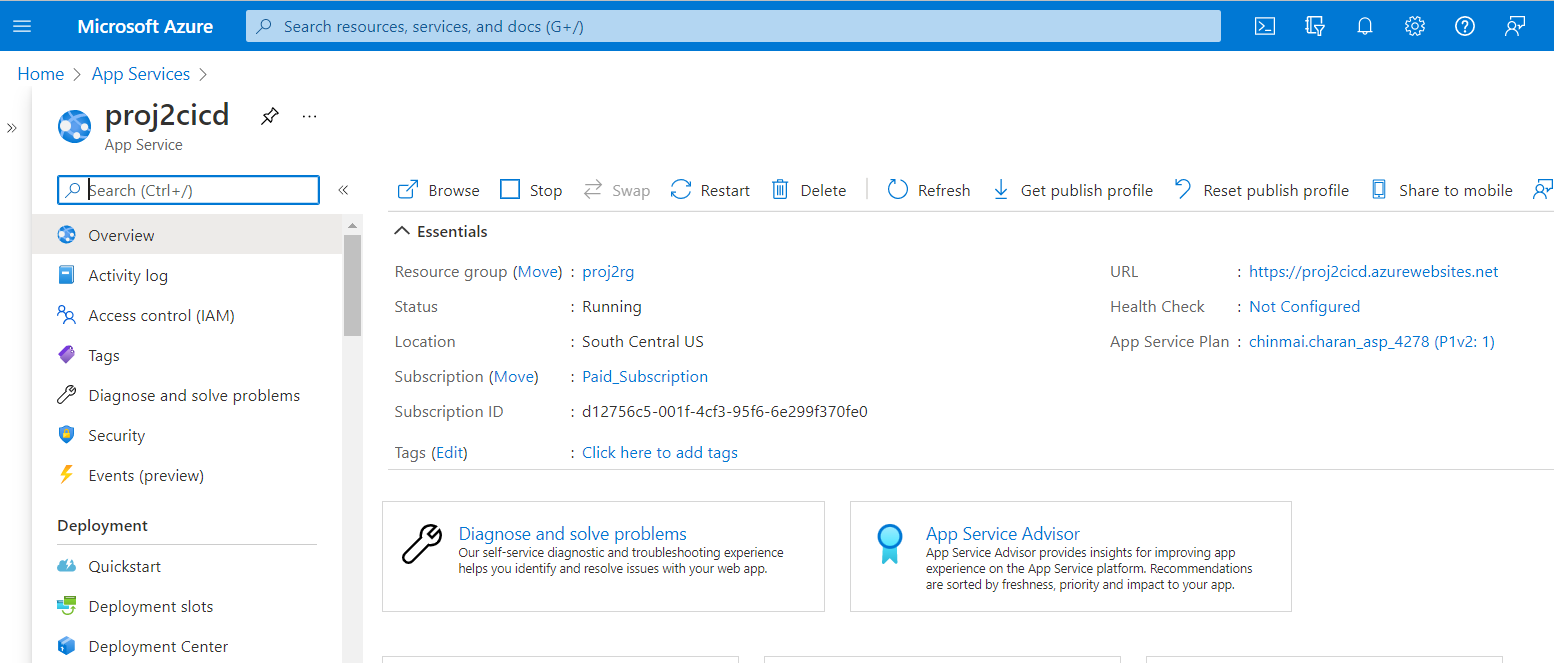Open the Help question mark icon

(1465, 26)
